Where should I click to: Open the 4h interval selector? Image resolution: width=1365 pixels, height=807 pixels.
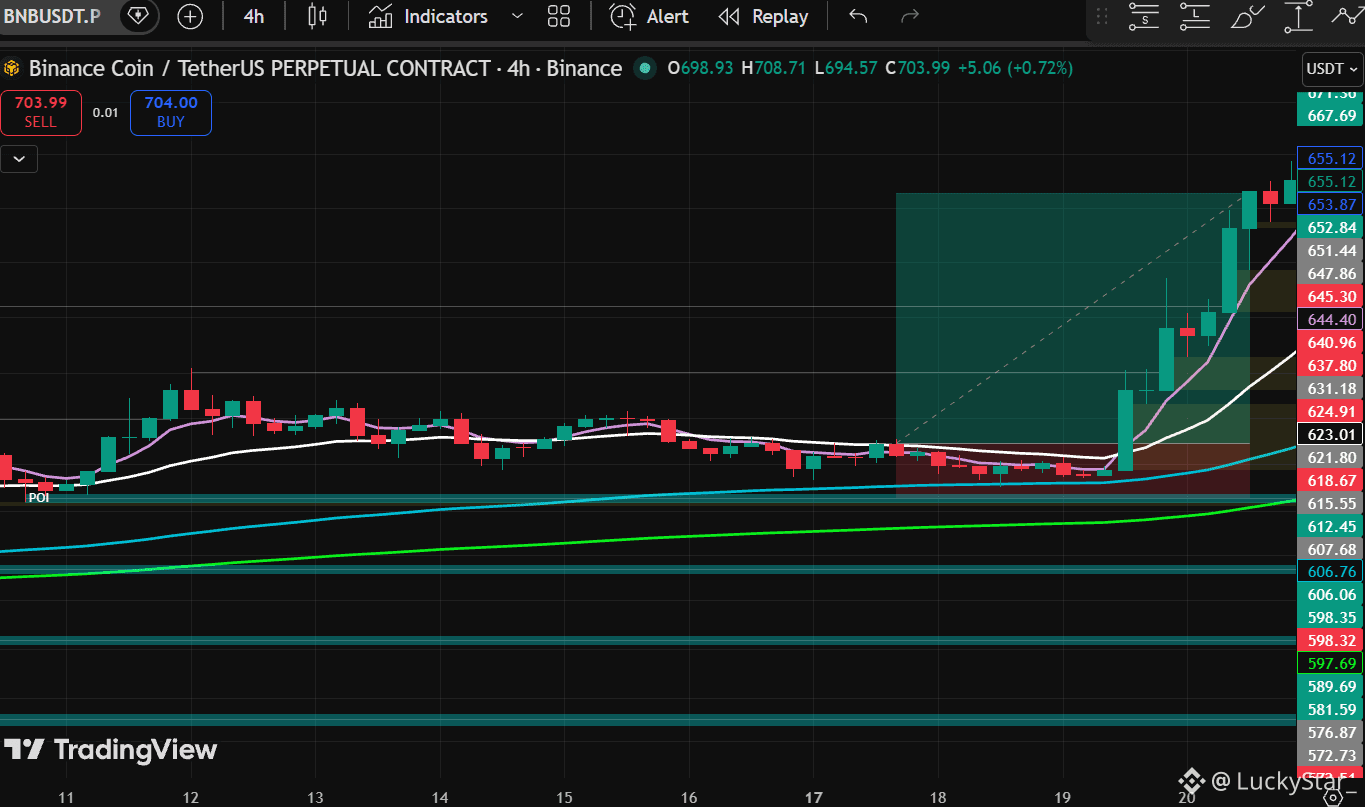pyautogui.click(x=254, y=16)
